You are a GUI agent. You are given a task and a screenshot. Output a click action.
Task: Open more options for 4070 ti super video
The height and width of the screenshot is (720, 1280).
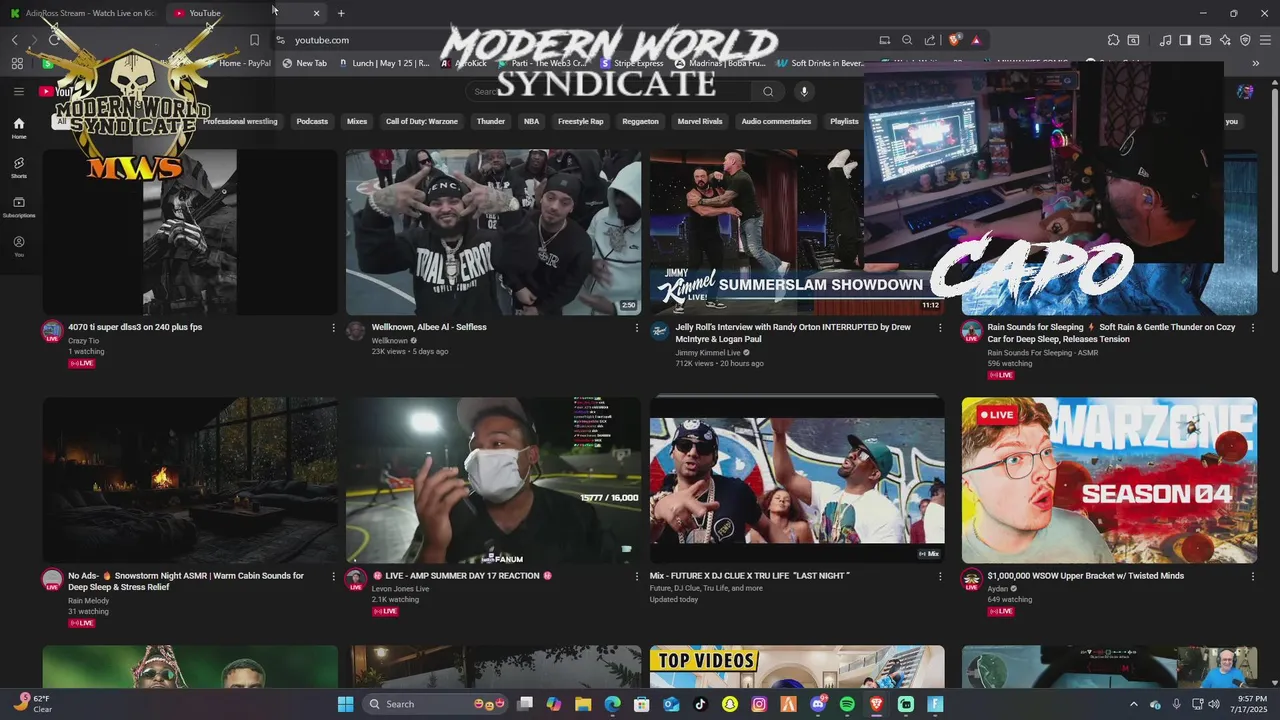pos(333,327)
